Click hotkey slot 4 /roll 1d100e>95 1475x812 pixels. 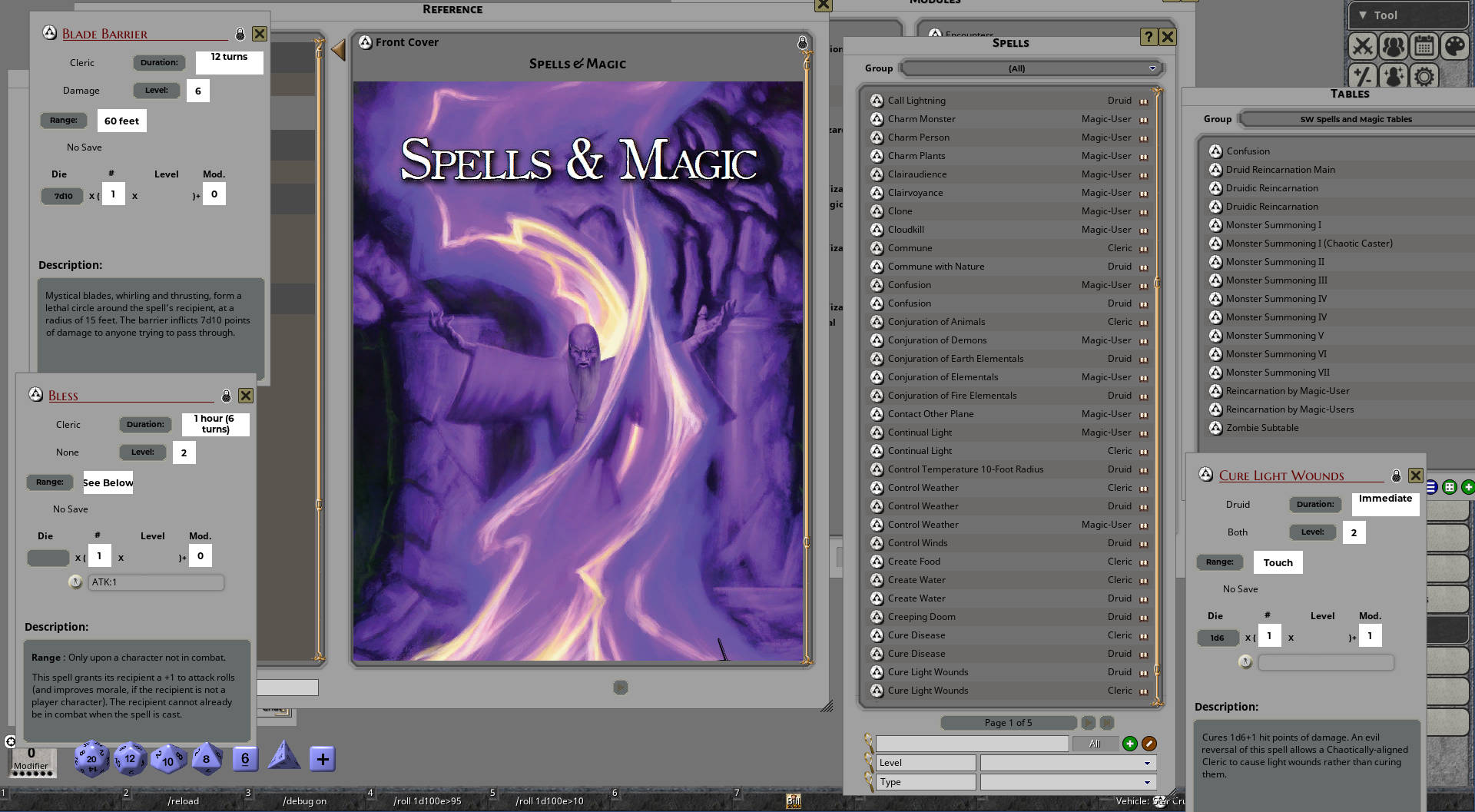(427, 800)
